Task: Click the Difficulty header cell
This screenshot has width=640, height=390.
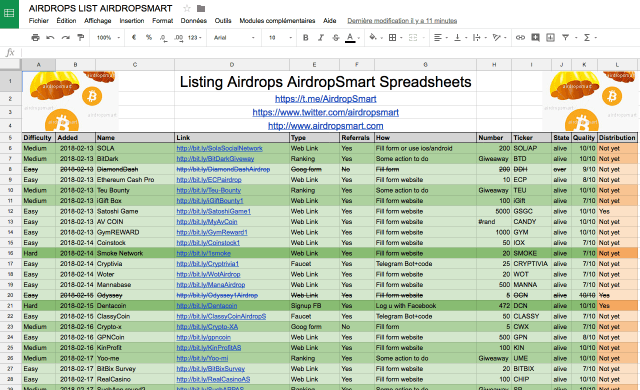Action: pyautogui.click(x=38, y=137)
